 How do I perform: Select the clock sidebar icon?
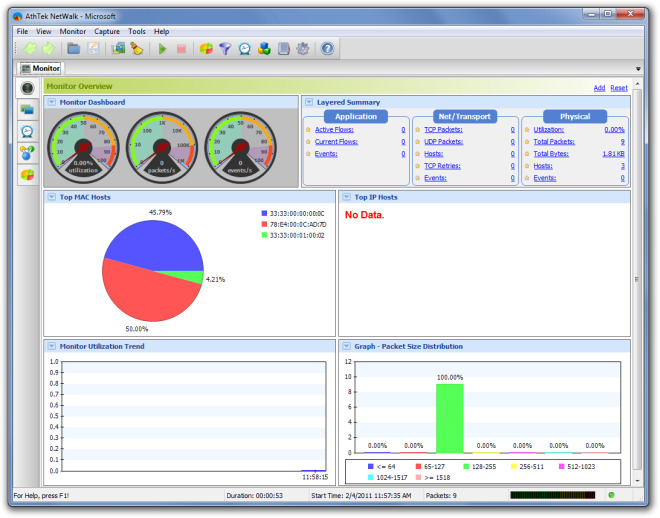coord(28,132)
